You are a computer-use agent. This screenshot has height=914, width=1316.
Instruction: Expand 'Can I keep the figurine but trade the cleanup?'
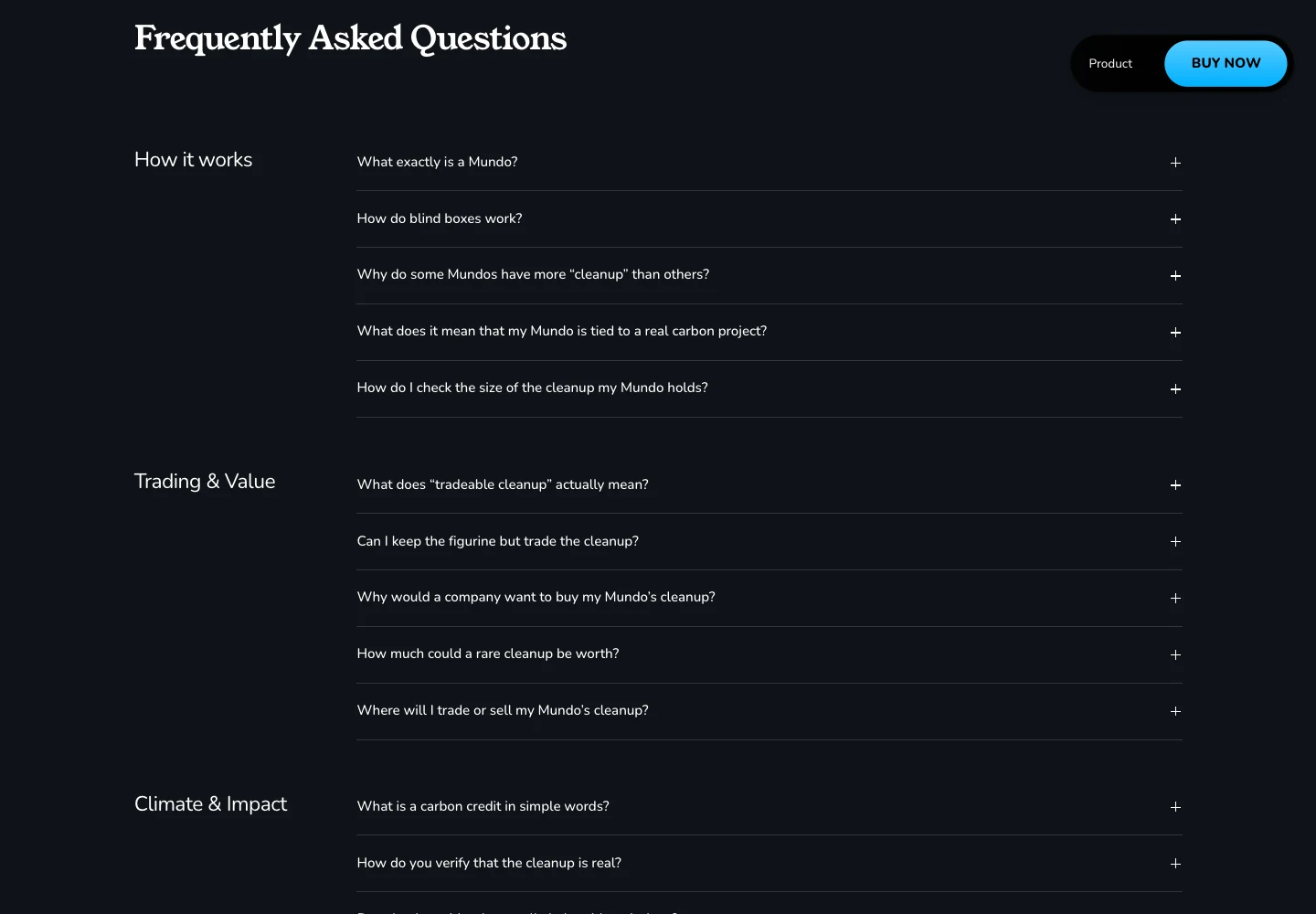[769, 541]
